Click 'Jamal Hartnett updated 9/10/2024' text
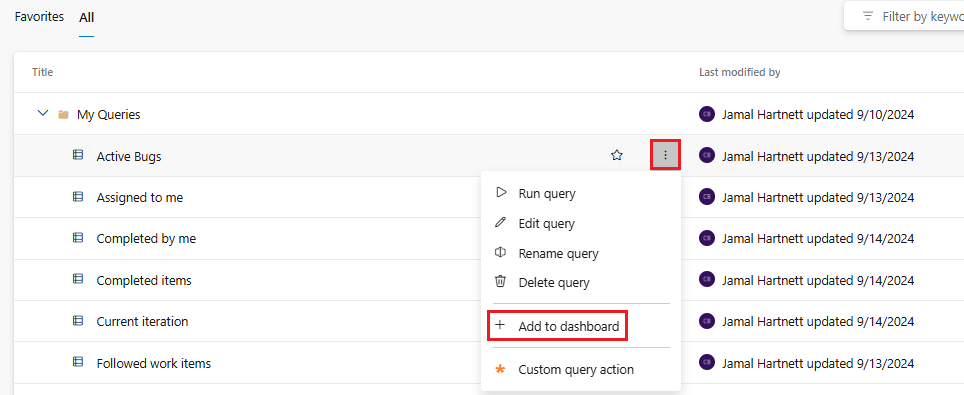The width and height of the screenshot is (964, 395). [818, 114]
